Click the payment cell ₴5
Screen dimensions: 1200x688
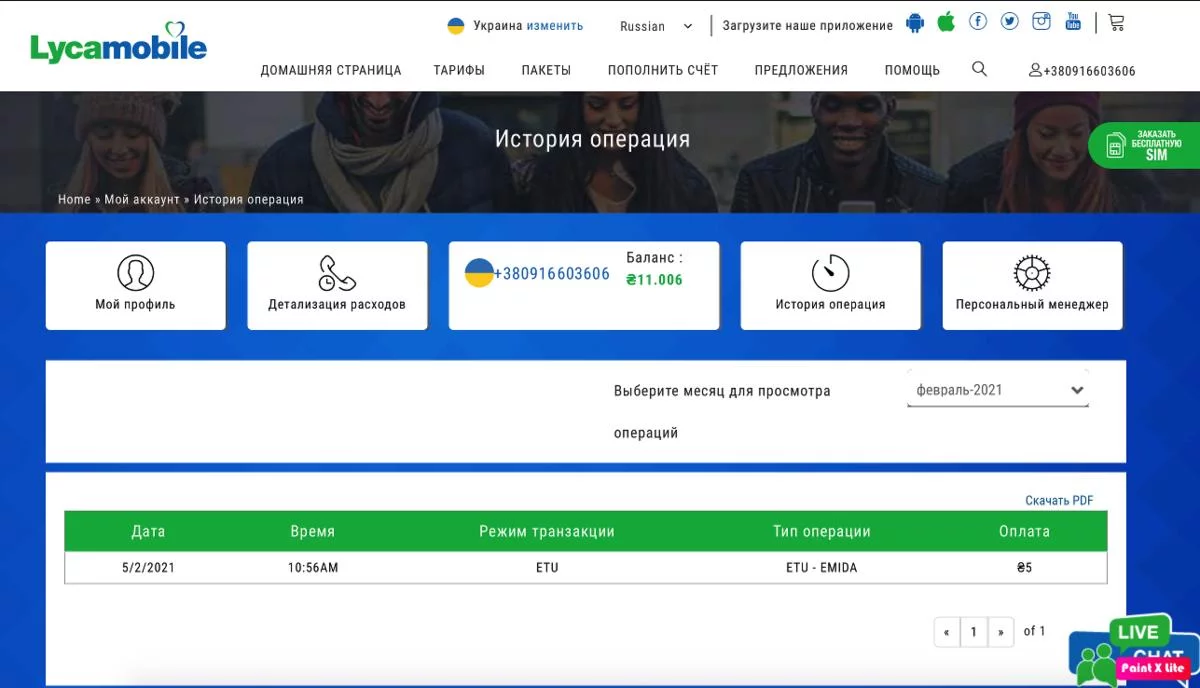coord(1024,568)
